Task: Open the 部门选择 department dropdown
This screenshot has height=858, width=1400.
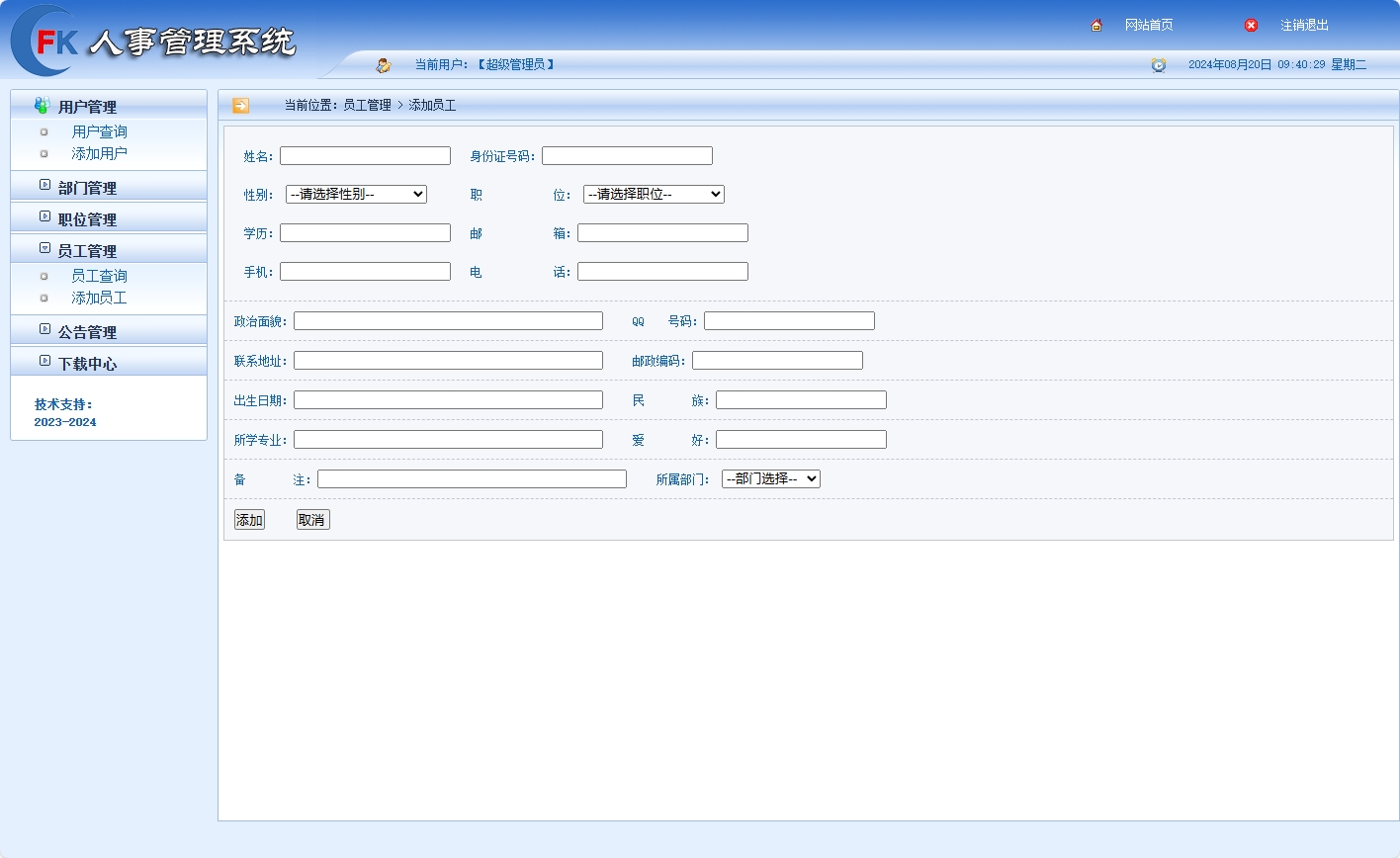Action: [771, 479]
